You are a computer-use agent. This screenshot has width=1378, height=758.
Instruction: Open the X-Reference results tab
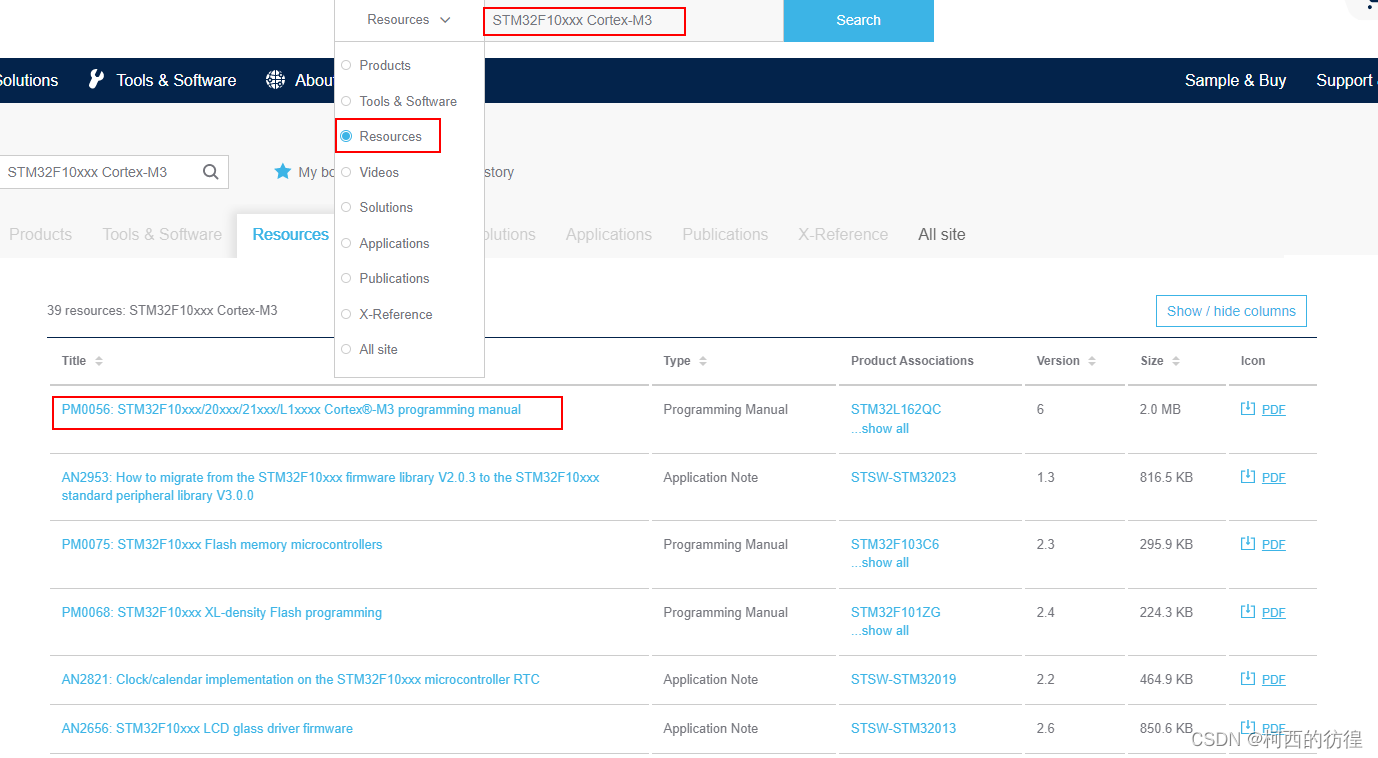pyautogui.click(x=843, y=234)
